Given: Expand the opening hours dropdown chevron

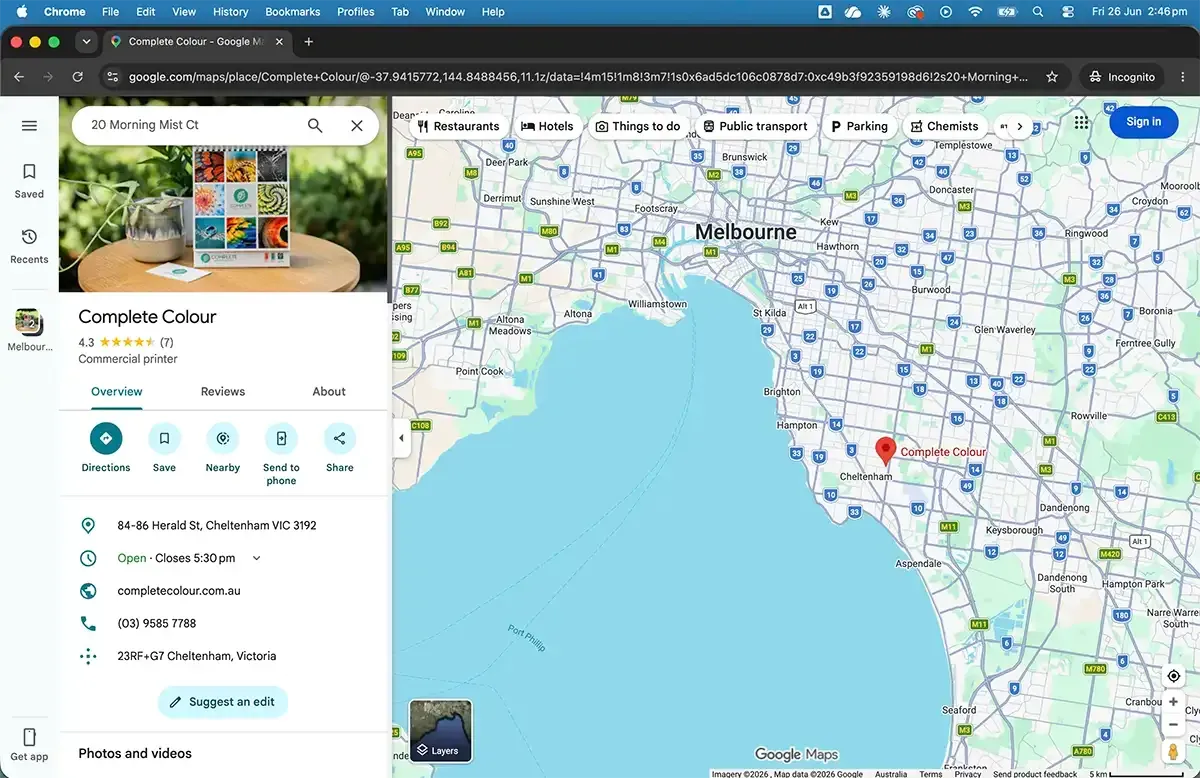Looking at the screenshot, I should point(257,558).
